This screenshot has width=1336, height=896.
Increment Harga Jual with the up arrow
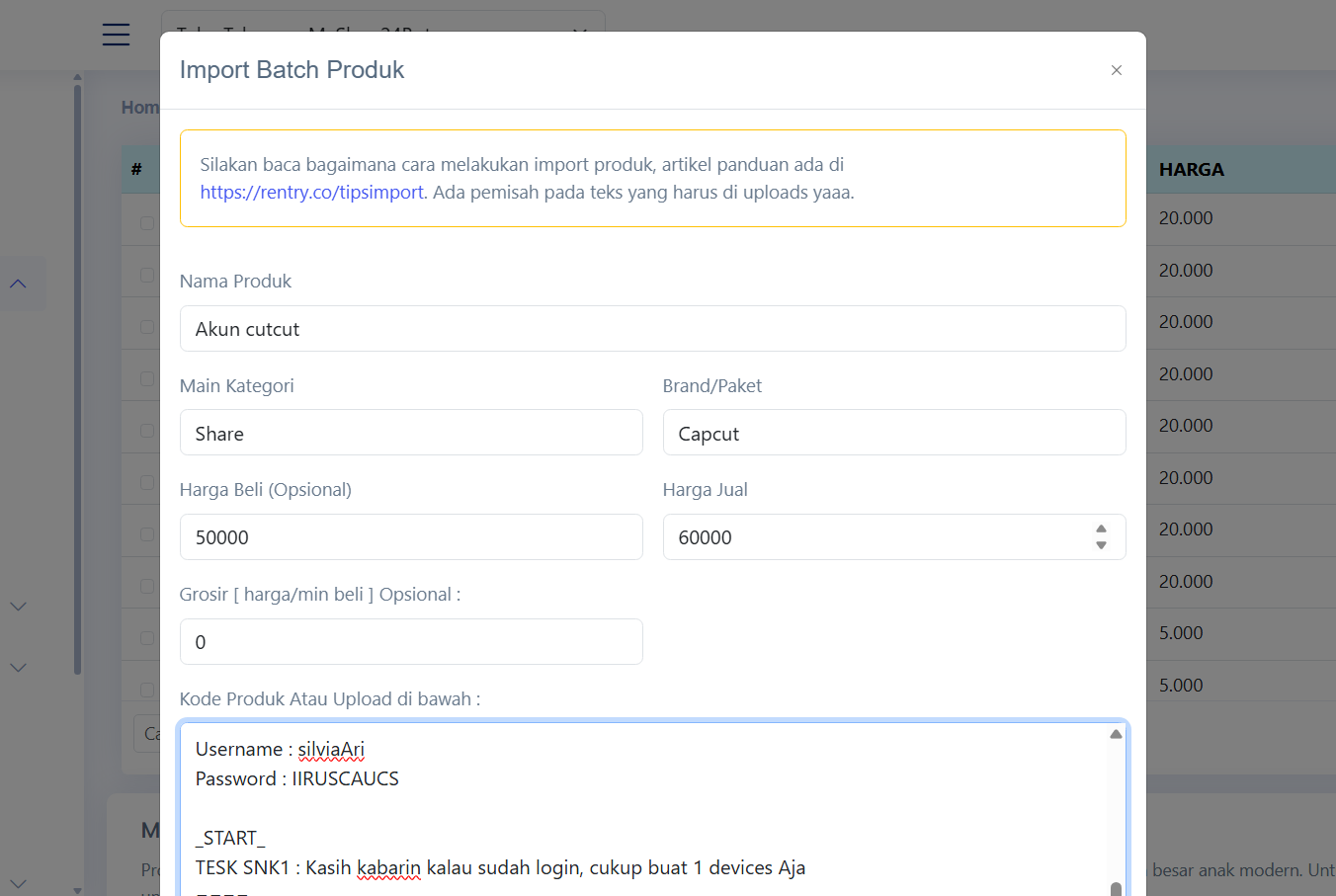pyautogui.click(x=1101, y=530)
